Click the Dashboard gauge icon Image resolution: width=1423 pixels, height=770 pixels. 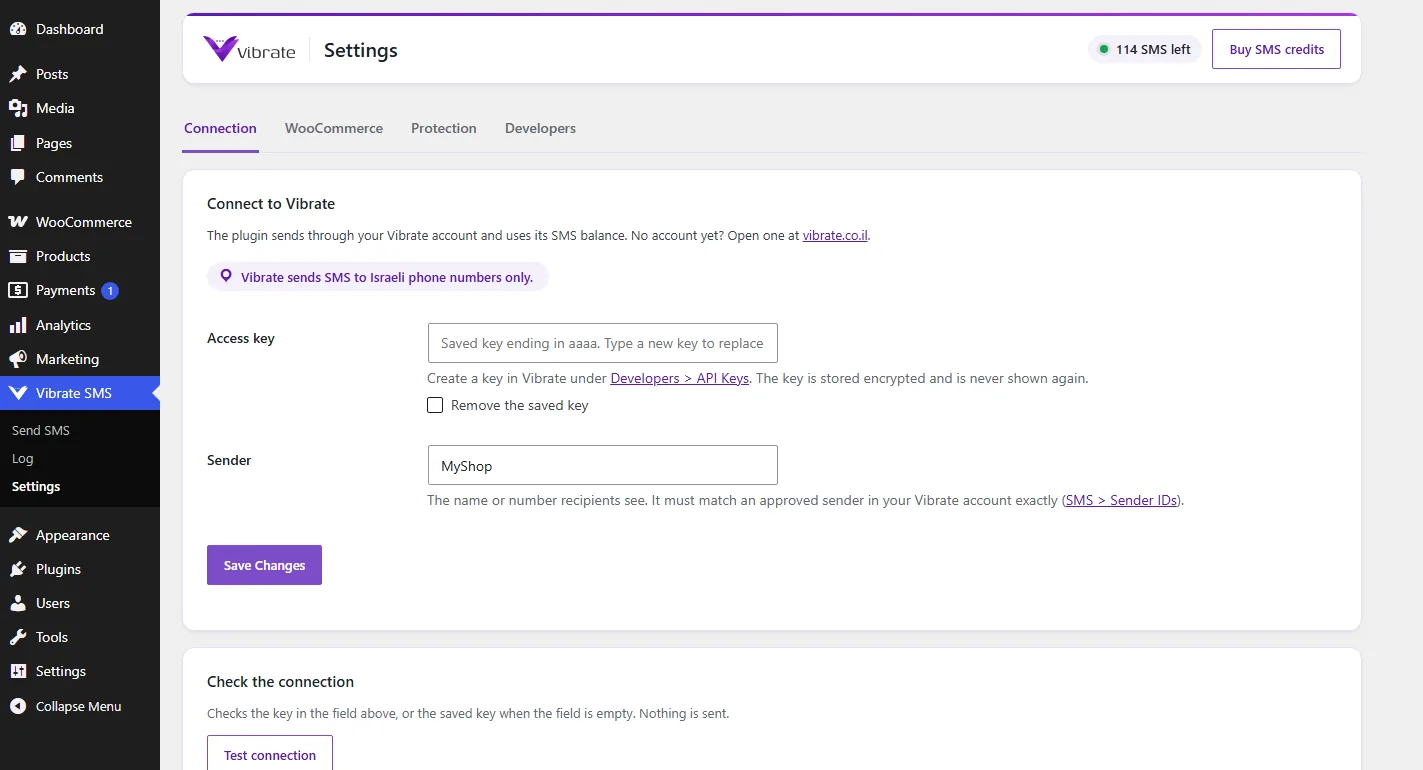click(x=18, y=29)
